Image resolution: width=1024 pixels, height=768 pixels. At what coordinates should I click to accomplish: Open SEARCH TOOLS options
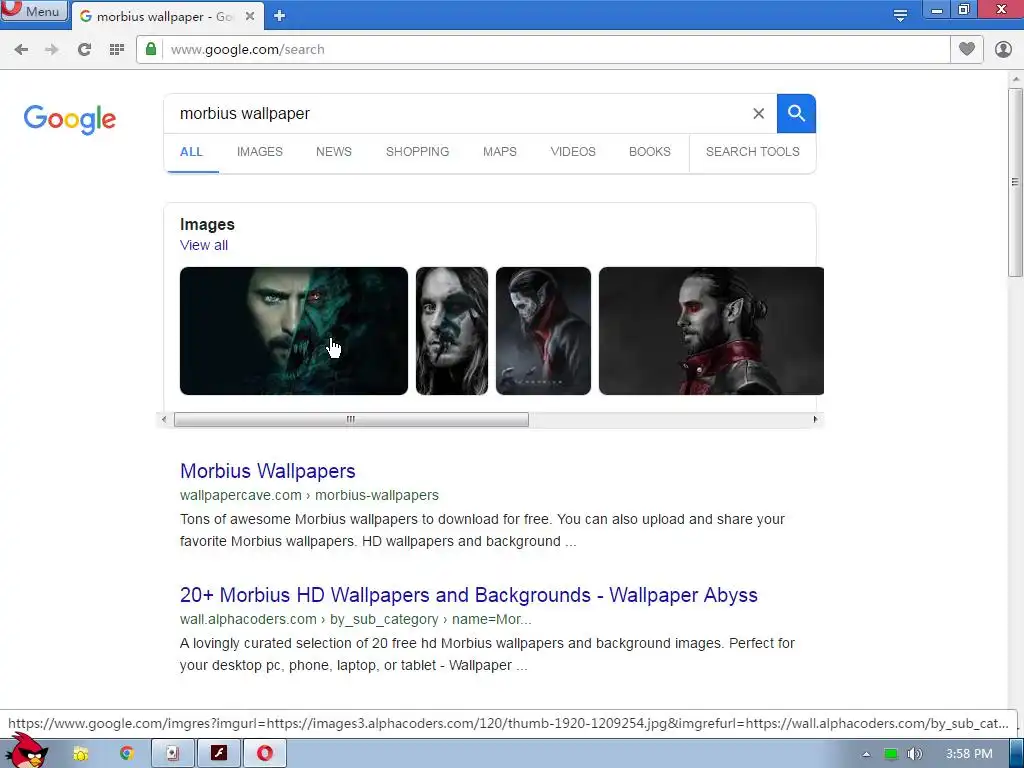tap(752, 152)
